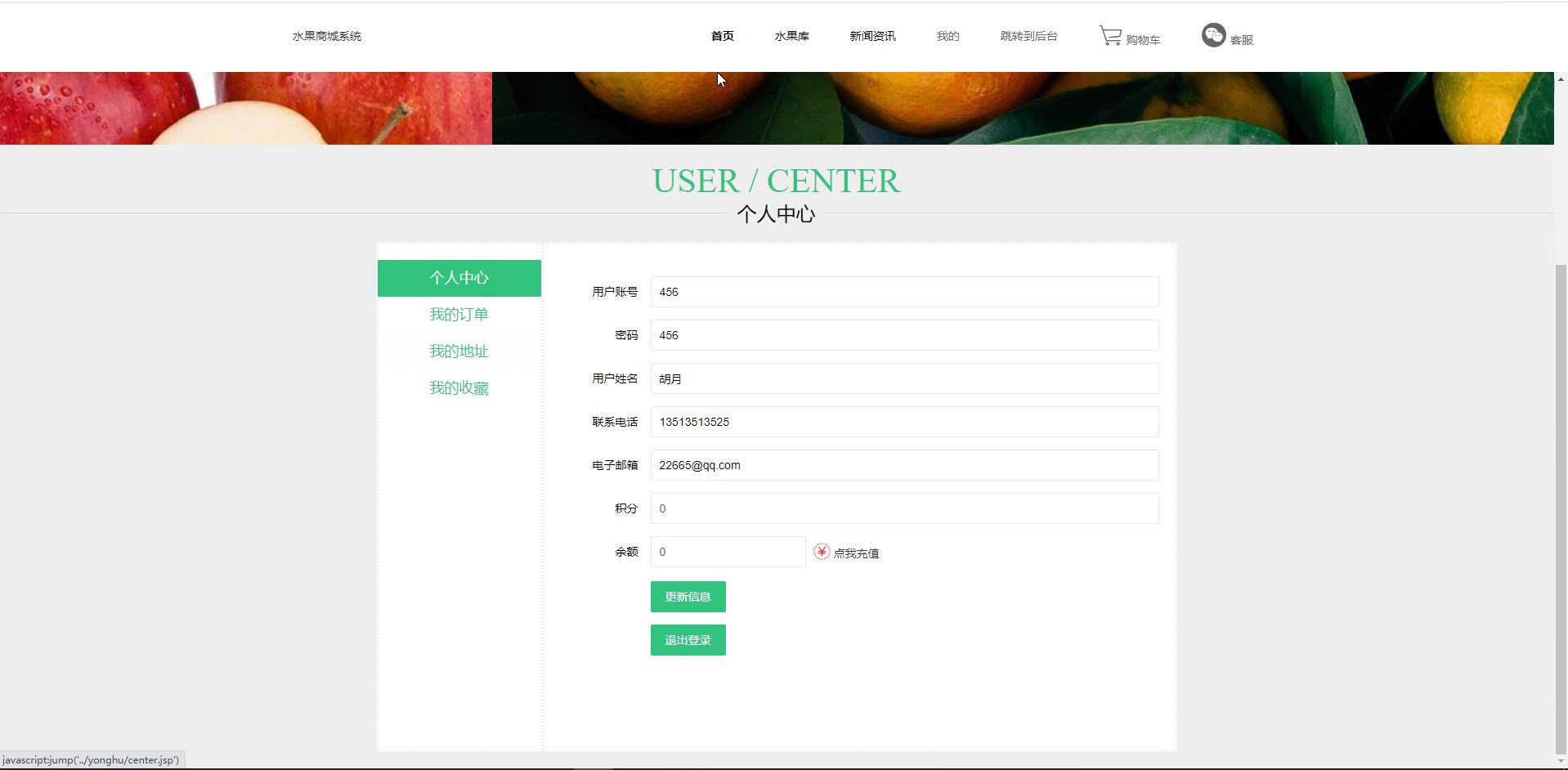Open 我的收藏 in sidebar

pyautogui.click(x=459, y=388)
